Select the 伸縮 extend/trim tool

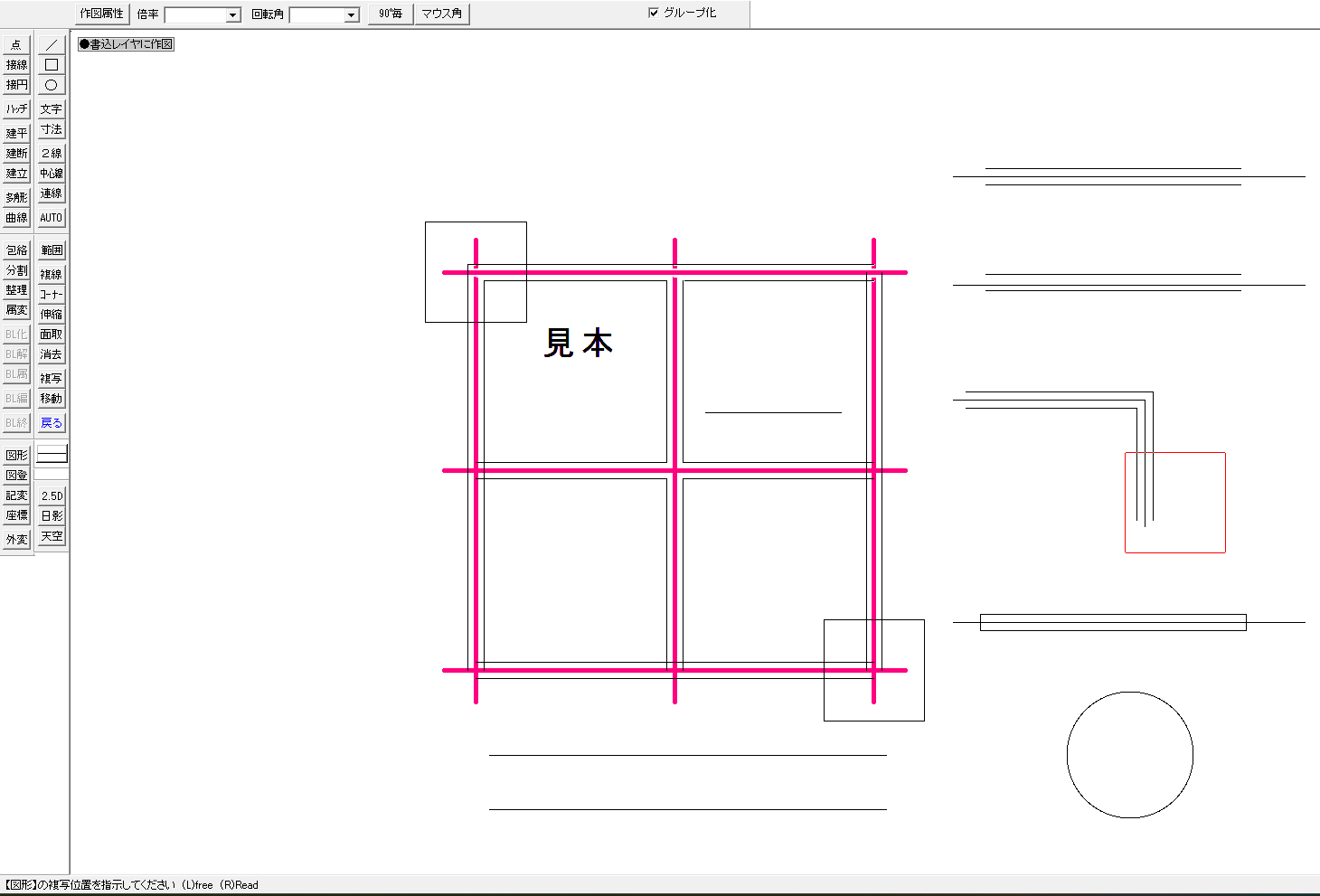coord(52,314)
